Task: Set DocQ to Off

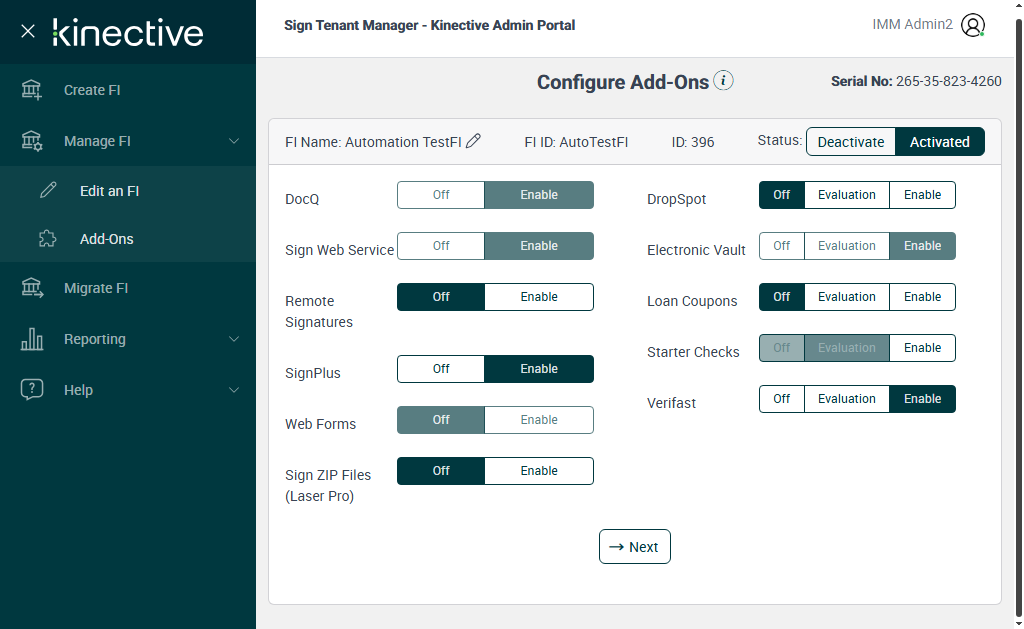Action: point(441,195)
